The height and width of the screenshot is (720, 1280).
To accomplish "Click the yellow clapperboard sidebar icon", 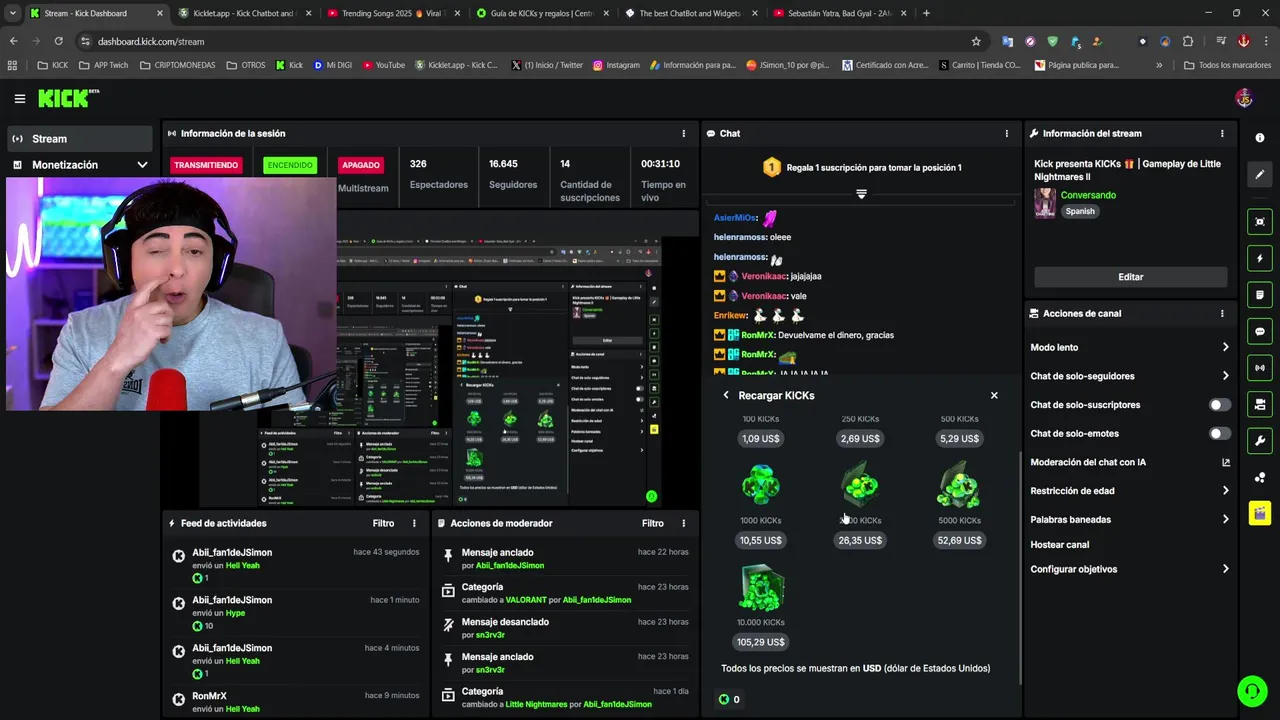I will [x=1260, y=514].
